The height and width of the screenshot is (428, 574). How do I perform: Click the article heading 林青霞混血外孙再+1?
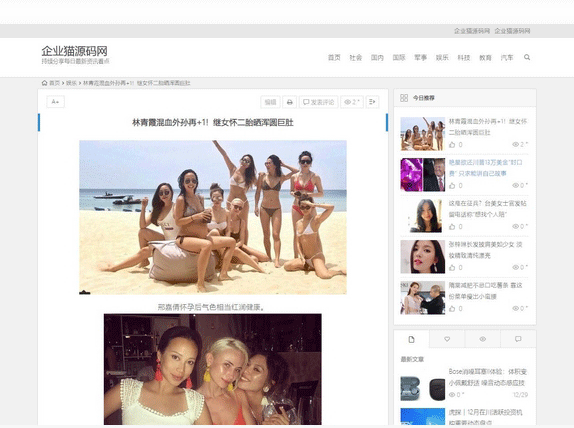213,122
